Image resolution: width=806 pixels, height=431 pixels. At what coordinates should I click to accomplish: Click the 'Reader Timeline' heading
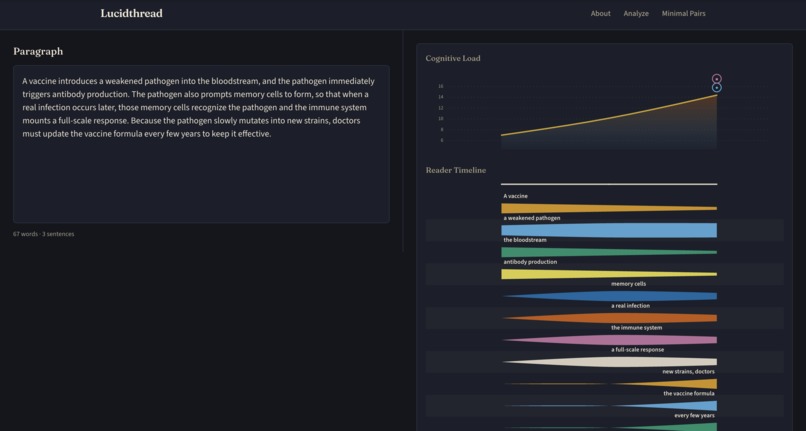click(455, 170)
